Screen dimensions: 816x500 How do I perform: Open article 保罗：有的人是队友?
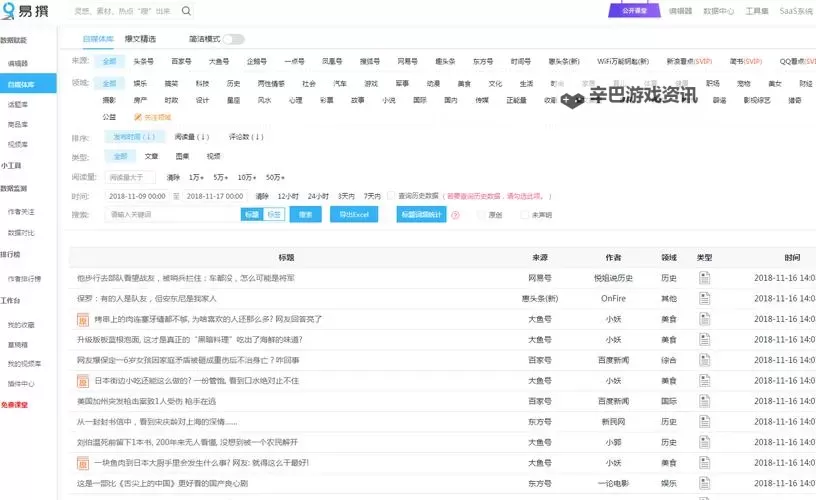(146, 299)
